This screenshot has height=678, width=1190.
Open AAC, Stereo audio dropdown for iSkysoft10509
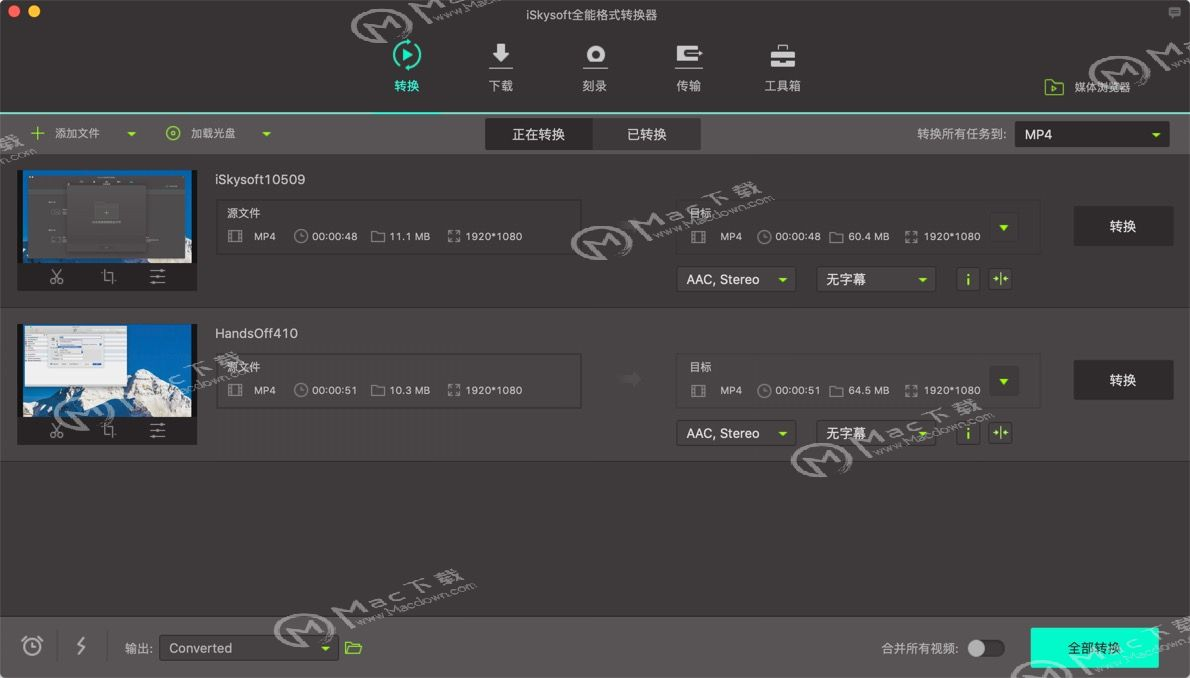[735, 279]
